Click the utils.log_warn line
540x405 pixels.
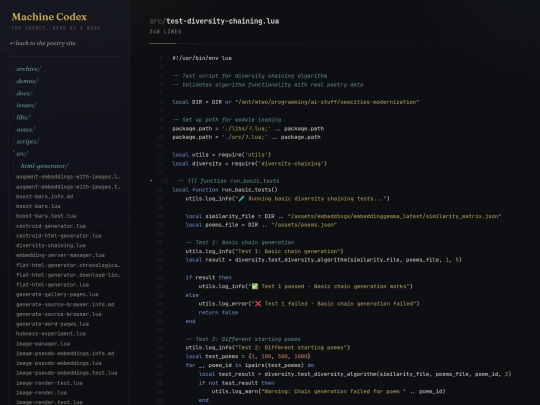(329, 392)
